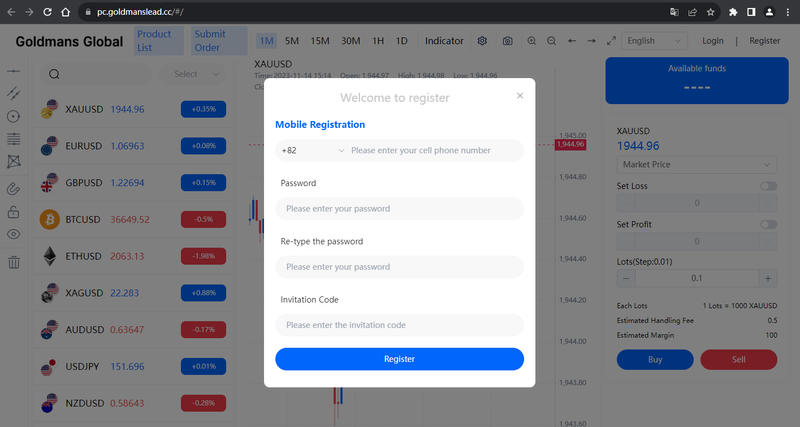Click the browser address bar URL

pos(140,12)
